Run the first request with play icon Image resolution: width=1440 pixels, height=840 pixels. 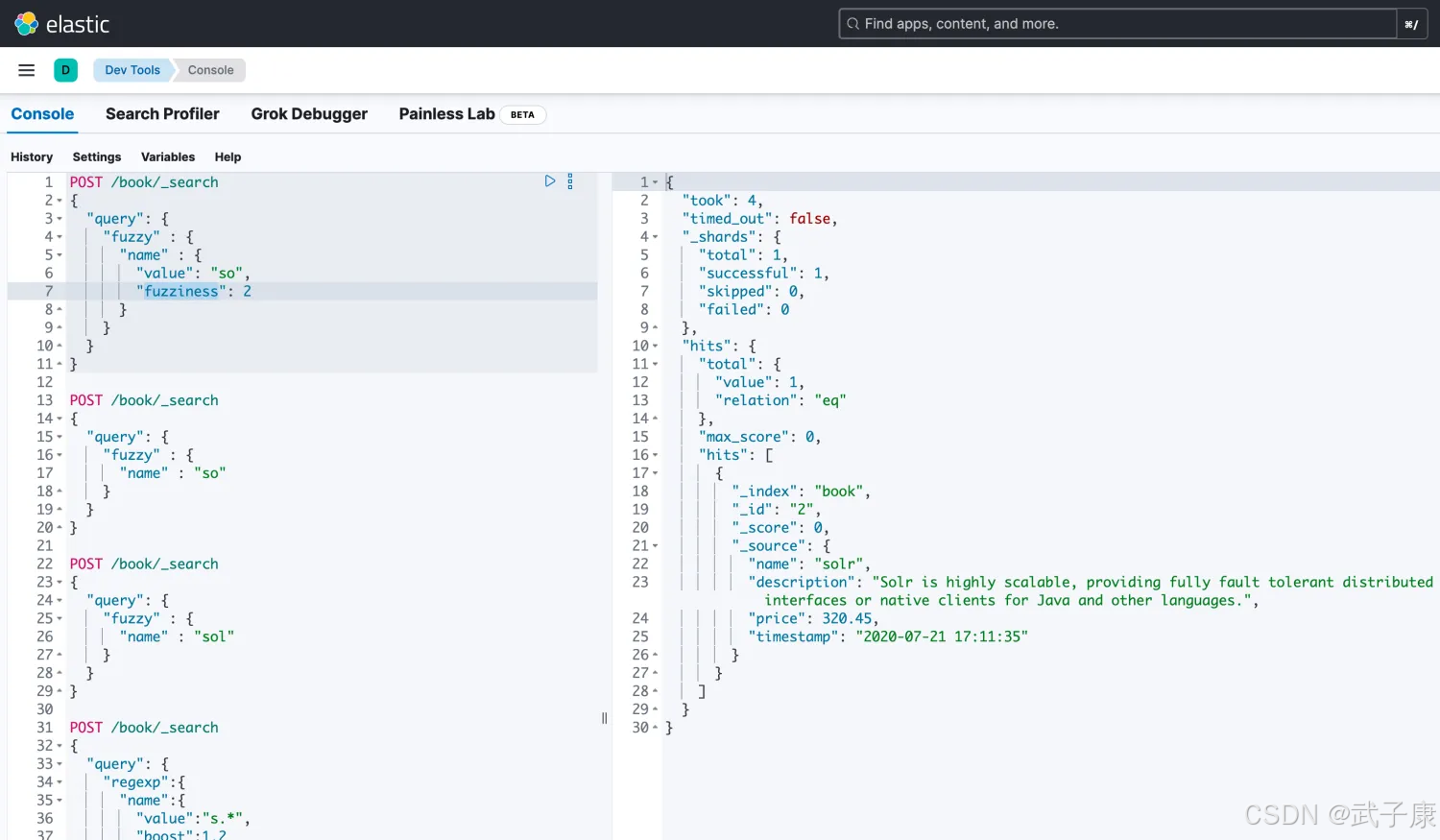pos(550,181)
